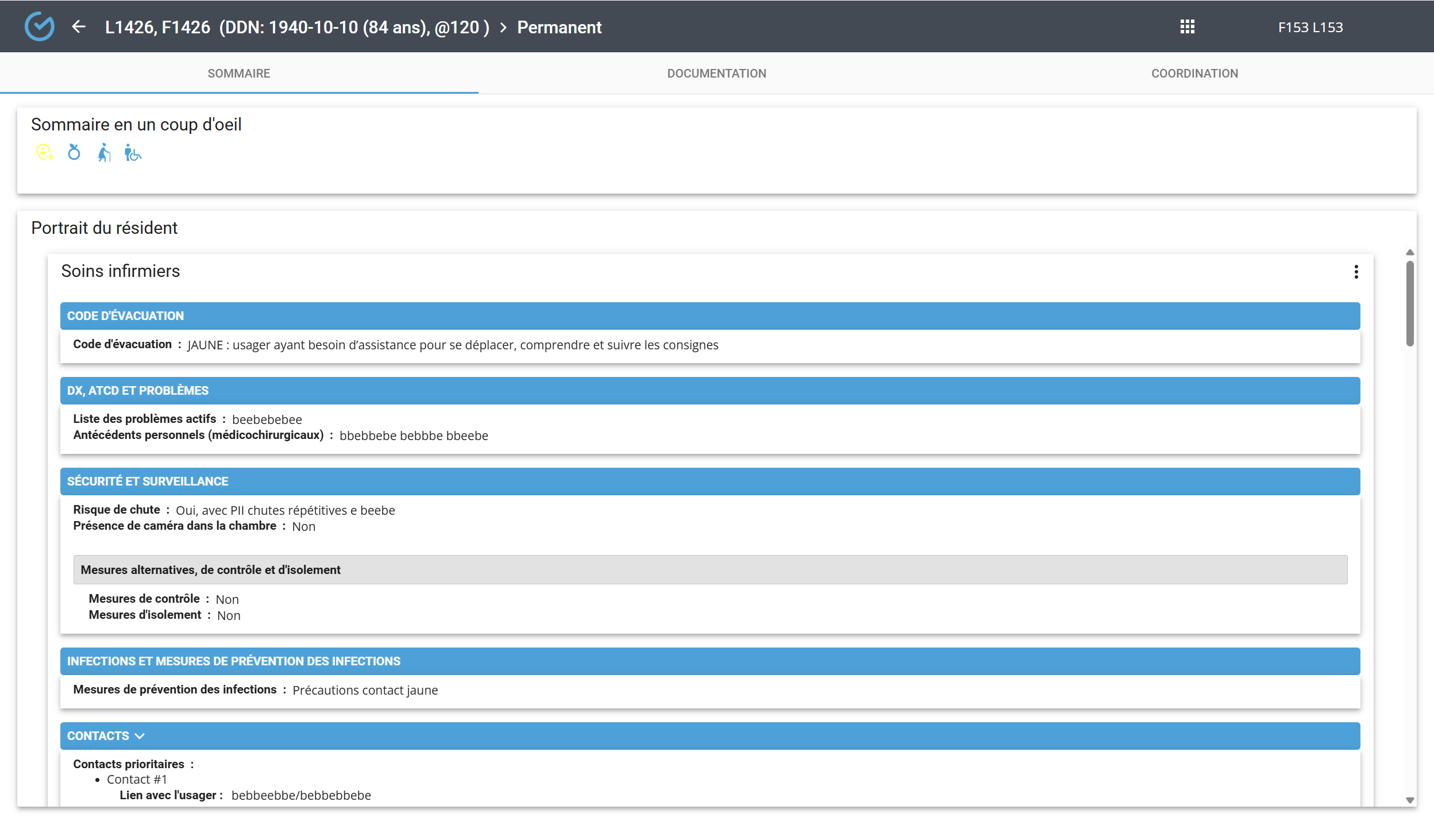Switch to the DOCUMENTATION tab
The width and height of the screenshot is (1434, 840).
click(716, 74)
